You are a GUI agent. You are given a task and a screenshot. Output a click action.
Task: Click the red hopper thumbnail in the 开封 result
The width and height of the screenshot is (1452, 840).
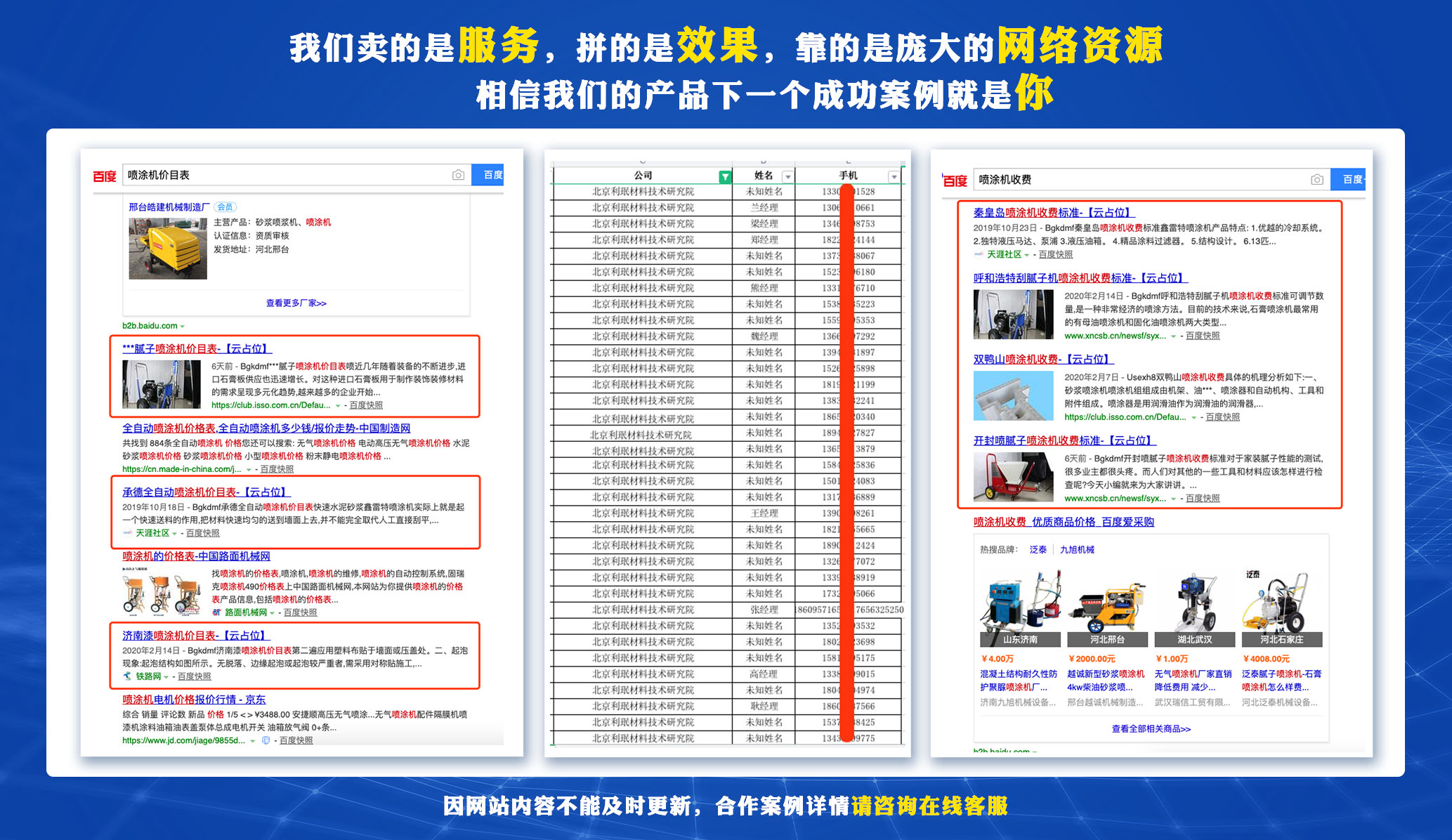click(1013, 477)
